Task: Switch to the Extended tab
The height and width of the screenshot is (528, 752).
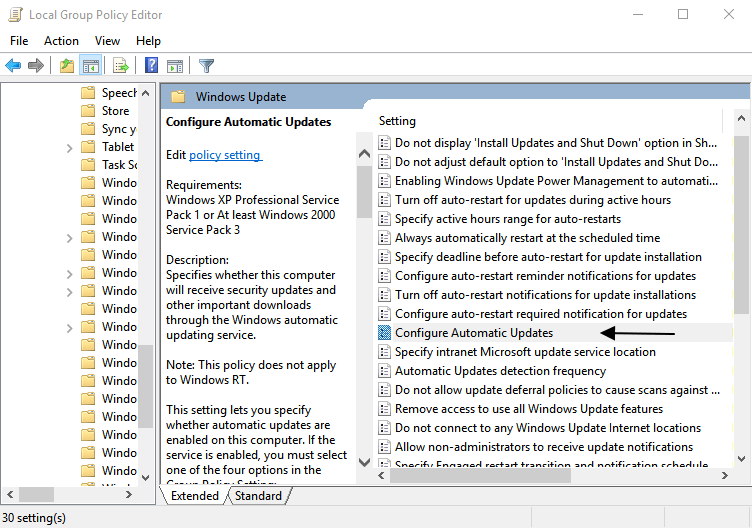Action: click(194, 496)
